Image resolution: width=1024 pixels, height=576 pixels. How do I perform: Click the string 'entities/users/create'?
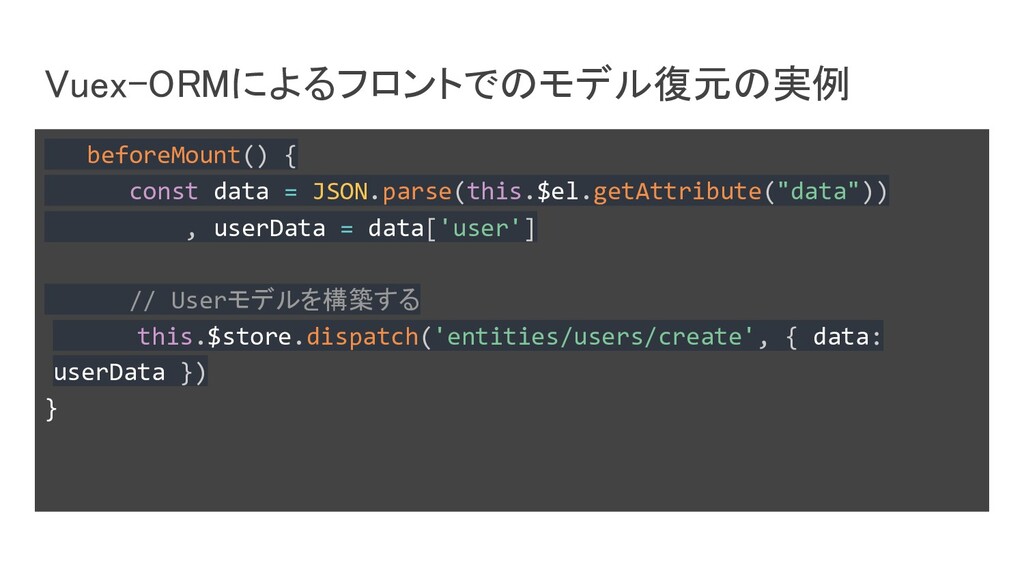(594, 336)
